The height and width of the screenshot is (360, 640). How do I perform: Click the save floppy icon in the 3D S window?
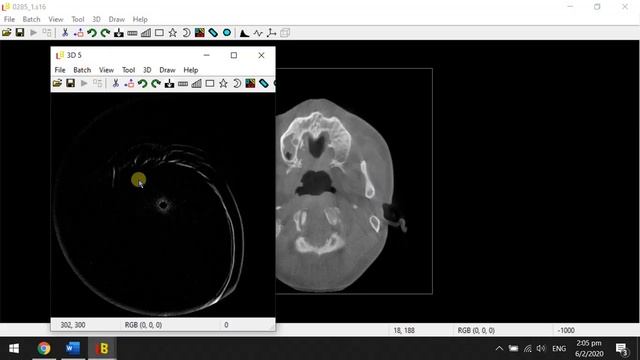(71, 84)
